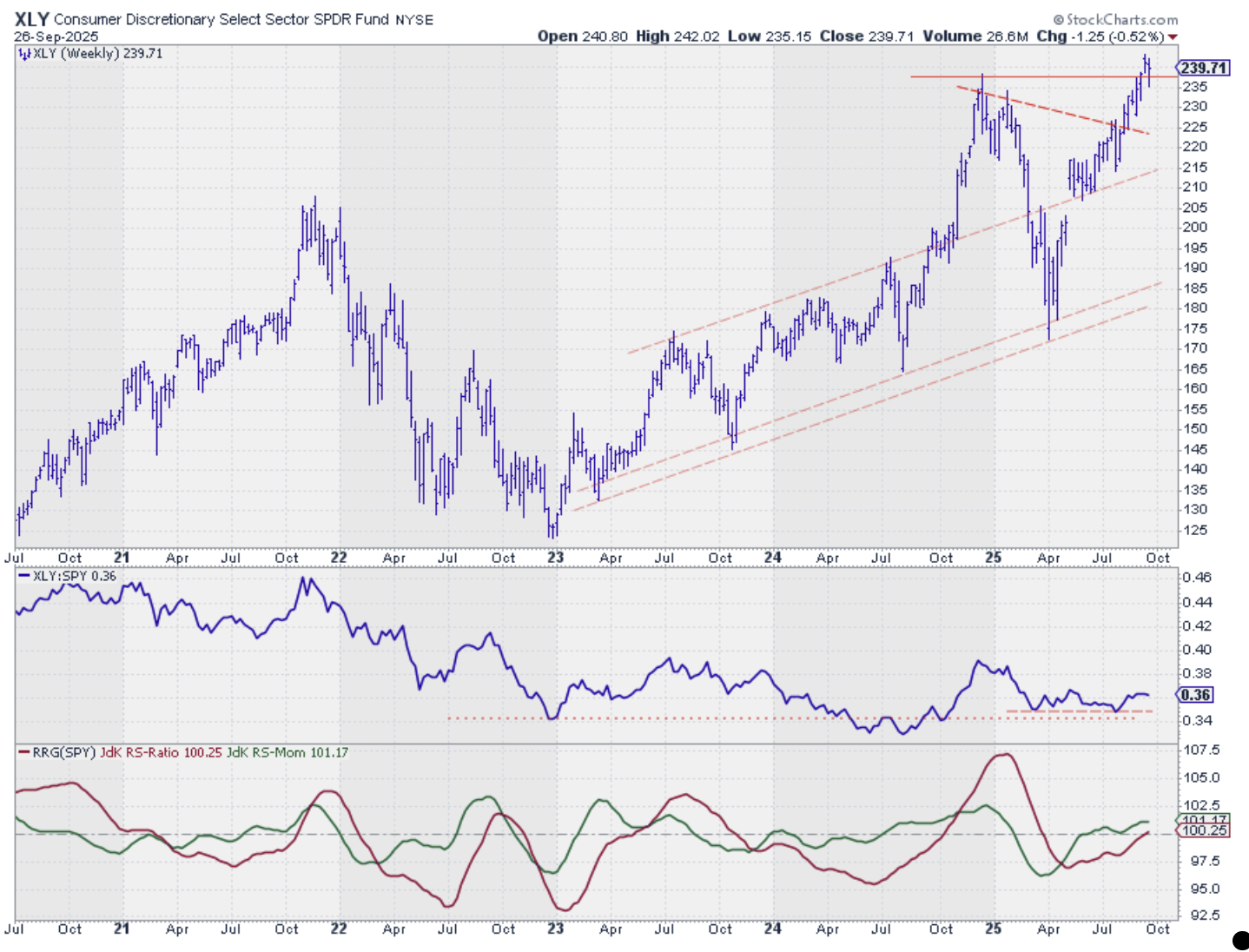Click the 26-Sep-2025 date label

click(x=56, y=36)
